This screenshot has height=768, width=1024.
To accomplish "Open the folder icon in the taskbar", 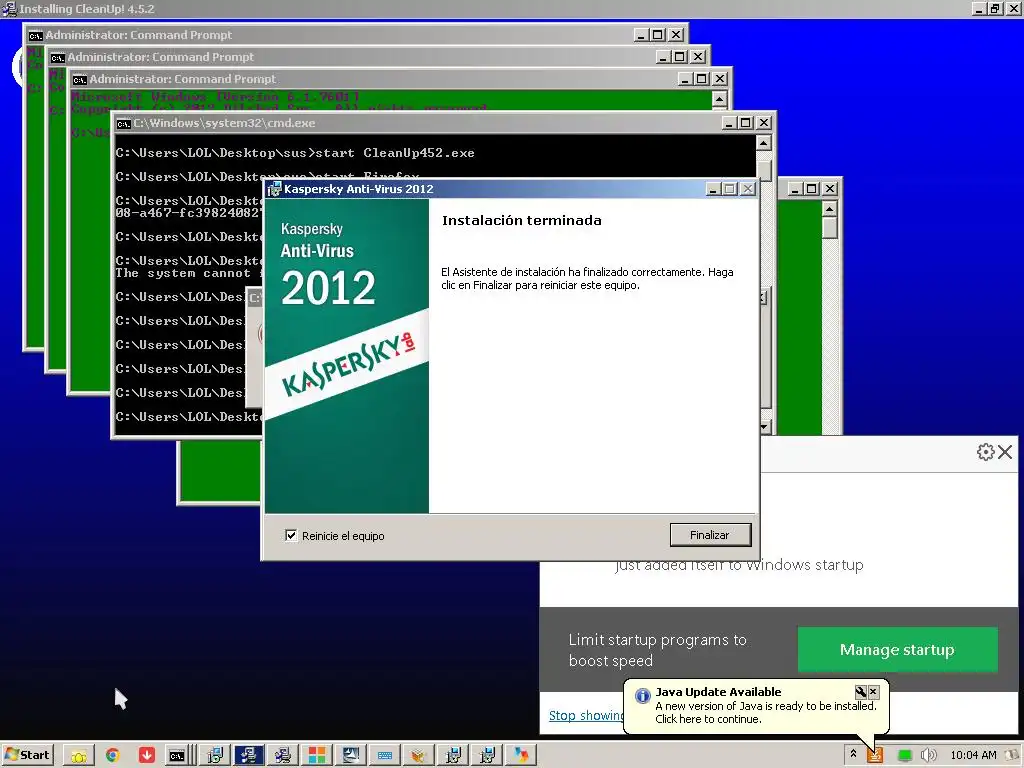I will pos(79,756).
